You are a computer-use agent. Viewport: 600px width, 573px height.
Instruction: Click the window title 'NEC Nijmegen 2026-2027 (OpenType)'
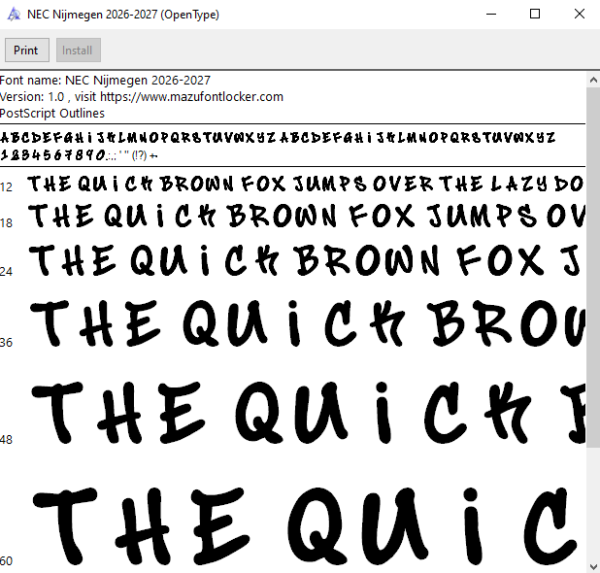[123, 15]
